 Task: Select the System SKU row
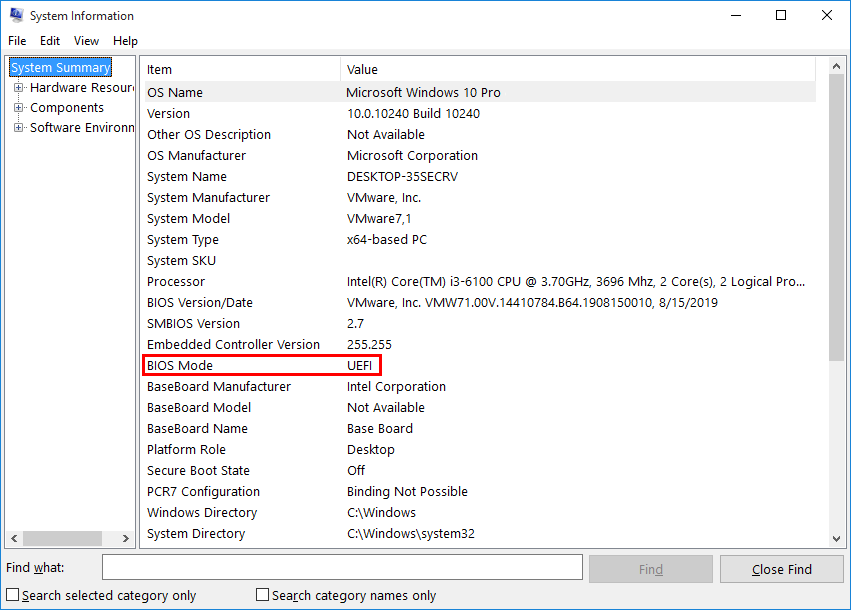tap(480, 260)
